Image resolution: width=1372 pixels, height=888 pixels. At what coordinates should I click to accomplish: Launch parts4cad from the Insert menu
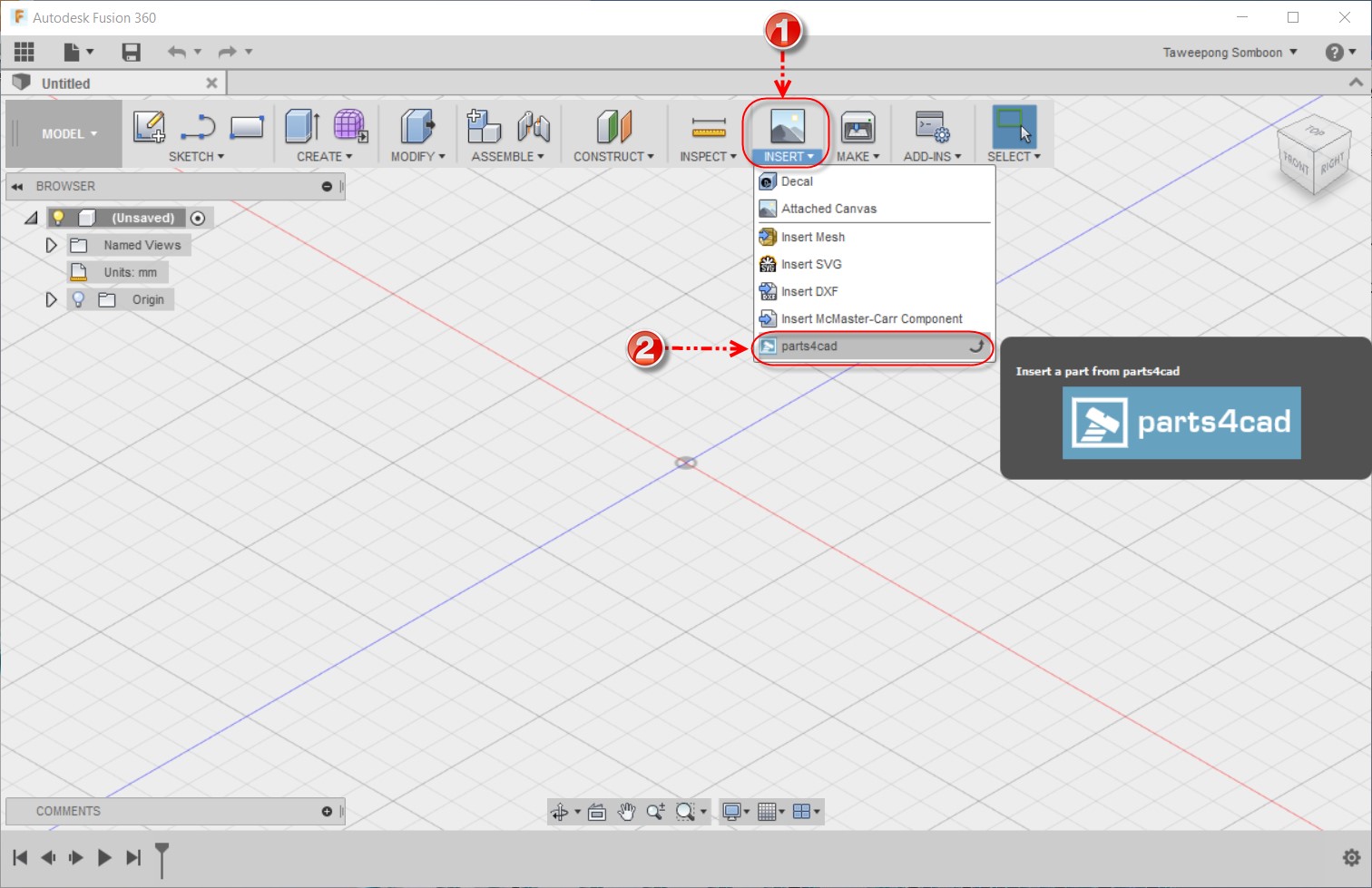tap(809, 346)
